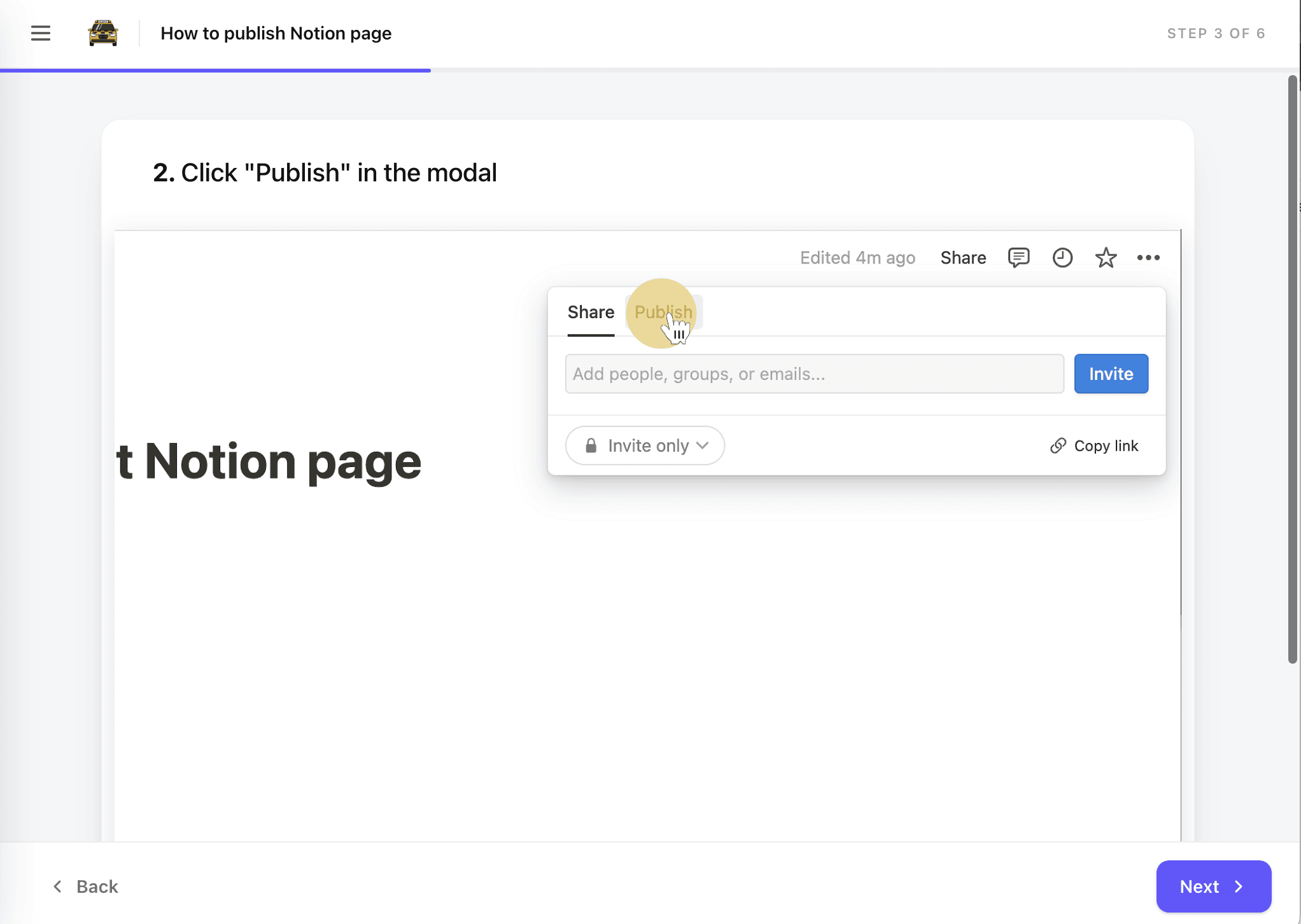1301x924 pixels.
Task: Go Back to previous step
Action: [x=85, y=886]
